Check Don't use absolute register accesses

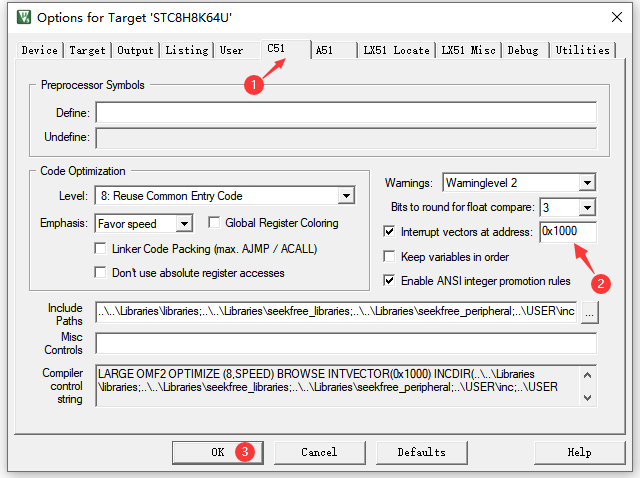coord(101,272)
